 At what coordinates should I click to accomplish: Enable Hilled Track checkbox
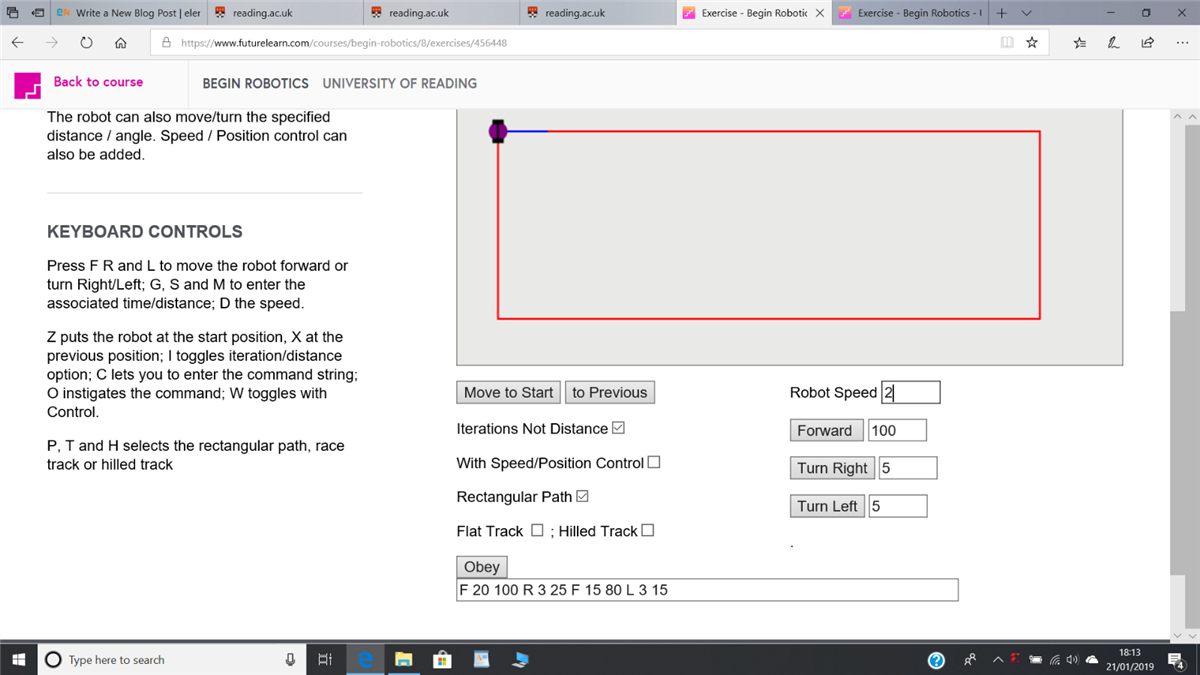647,530
